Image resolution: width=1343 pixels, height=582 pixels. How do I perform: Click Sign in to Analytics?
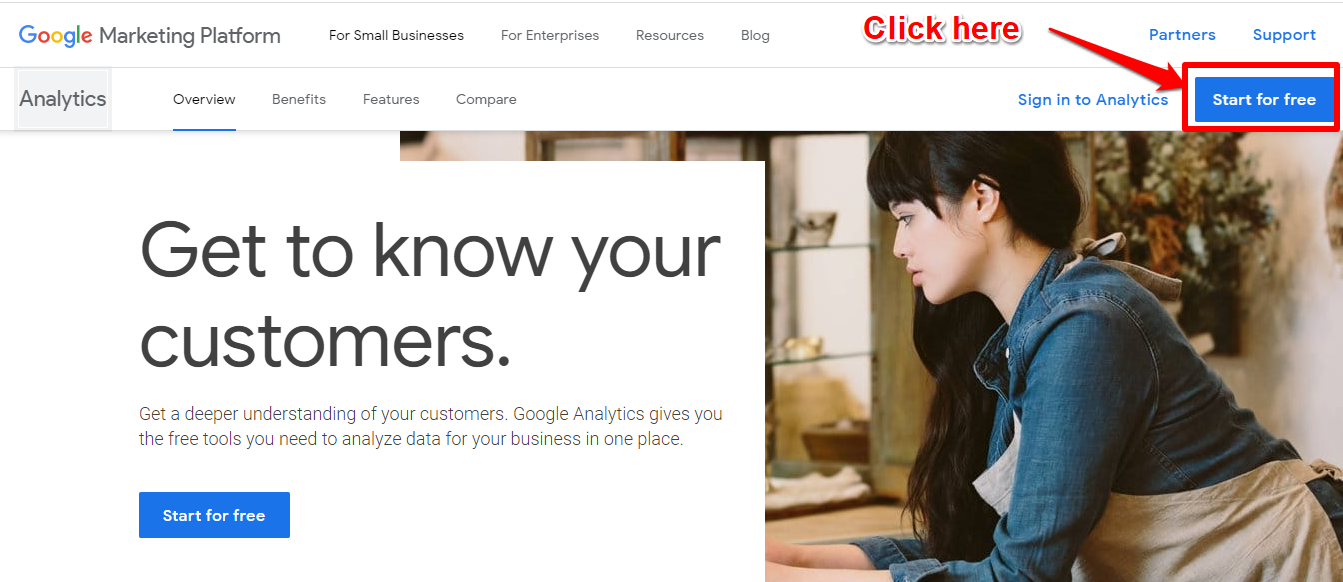(1093, 99)
